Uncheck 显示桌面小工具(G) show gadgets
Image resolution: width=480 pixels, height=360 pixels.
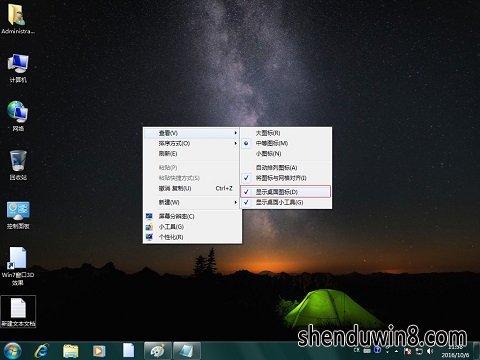(286, 202)
